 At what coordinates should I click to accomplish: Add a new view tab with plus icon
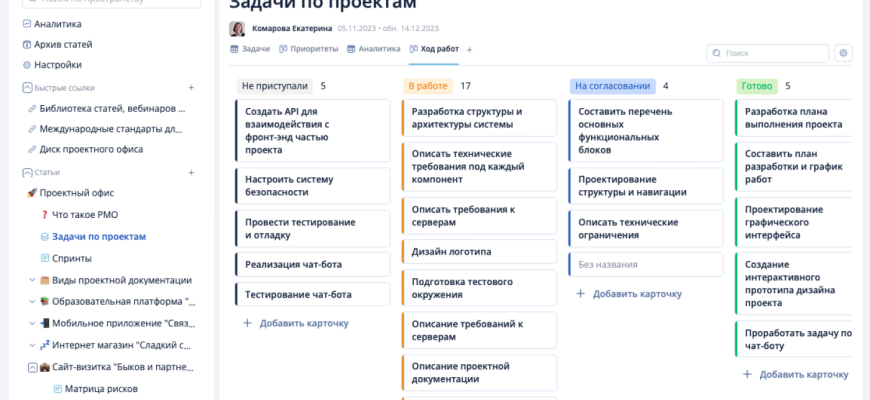469,49
